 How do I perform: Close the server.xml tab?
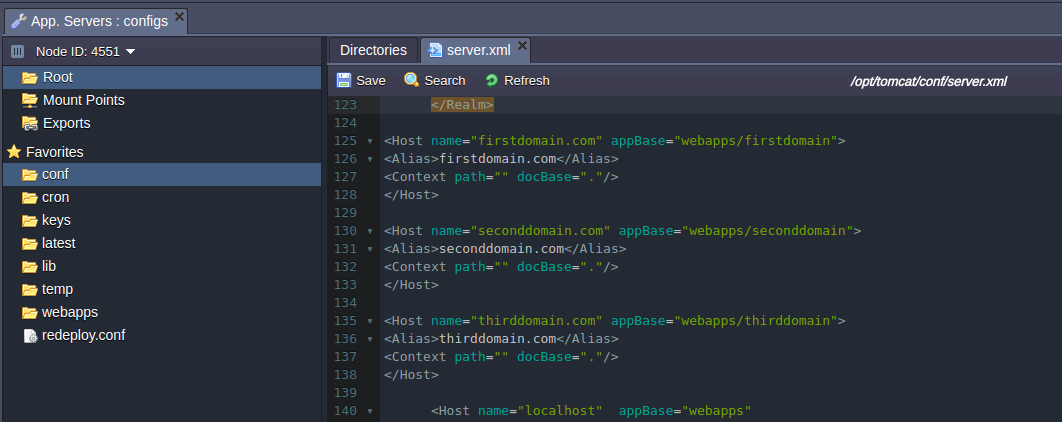(x=522, y=45)
